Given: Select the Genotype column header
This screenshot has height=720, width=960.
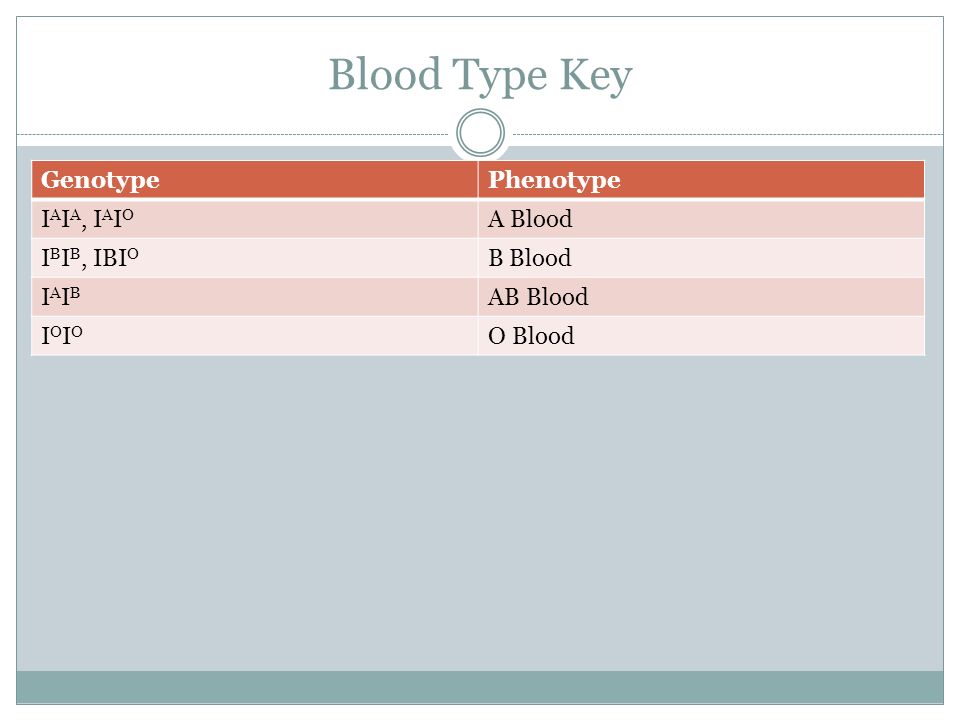Looking at the screenshot, I should (254, 179).
